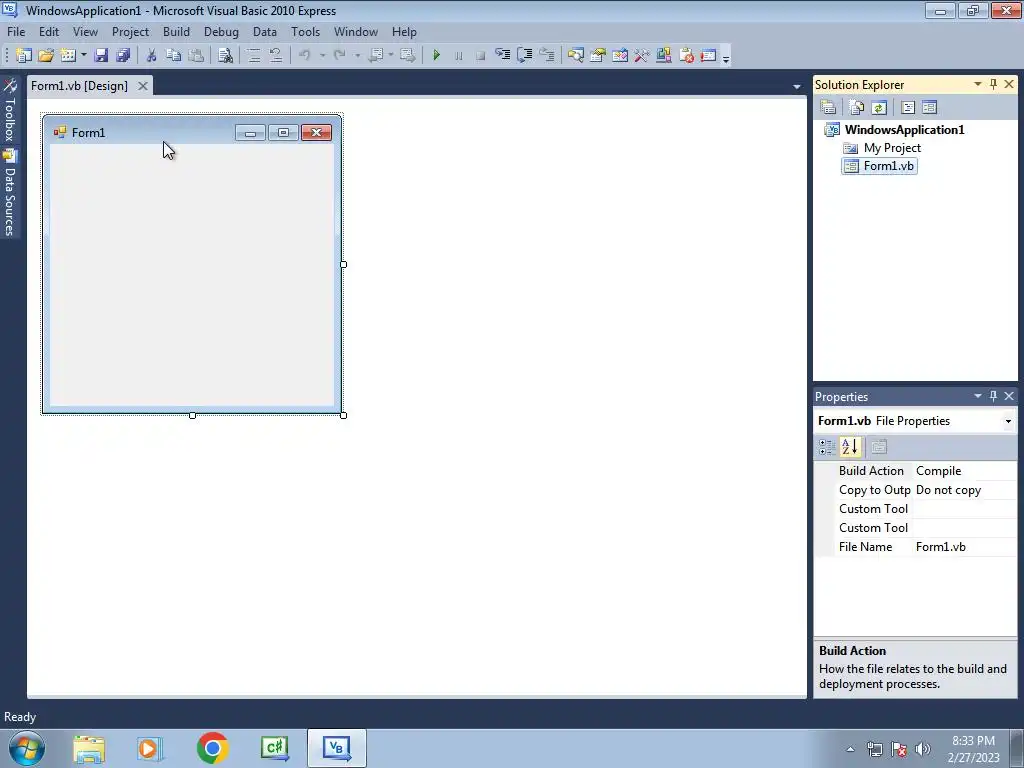Screen dimensions: 1024x768
Task: Open the File menu
Action: 16,32
